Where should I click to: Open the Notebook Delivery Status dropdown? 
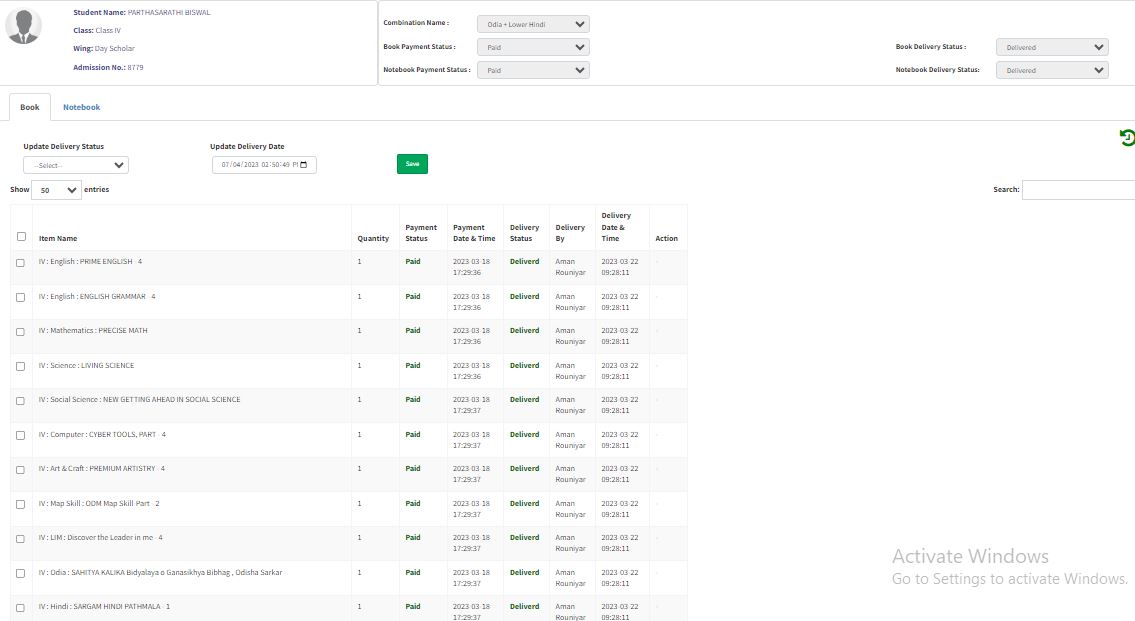1052,70
